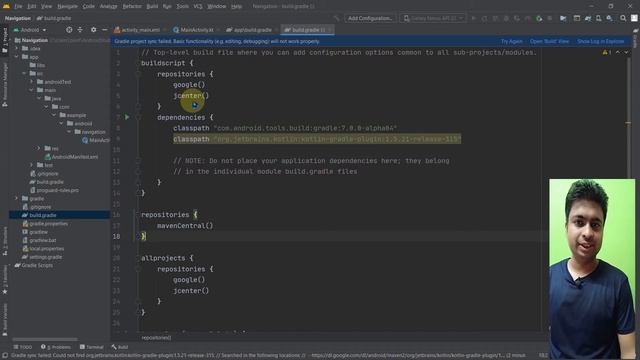Click the warning indicator in editor corner

607,52
